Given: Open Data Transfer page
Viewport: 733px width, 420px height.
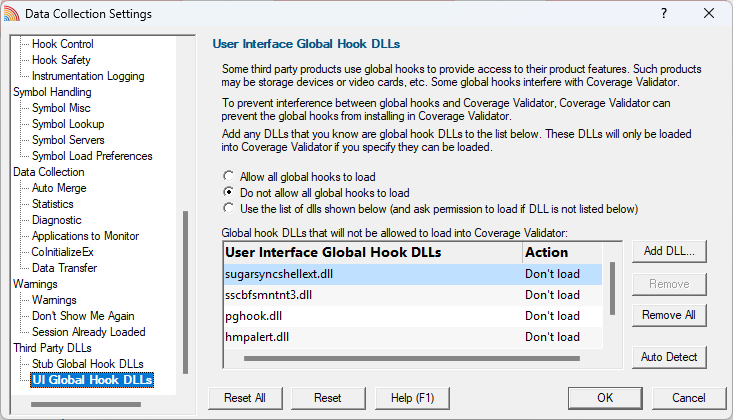Looking at the screenshot, I should pyautogui.click(x=65, y=268).
